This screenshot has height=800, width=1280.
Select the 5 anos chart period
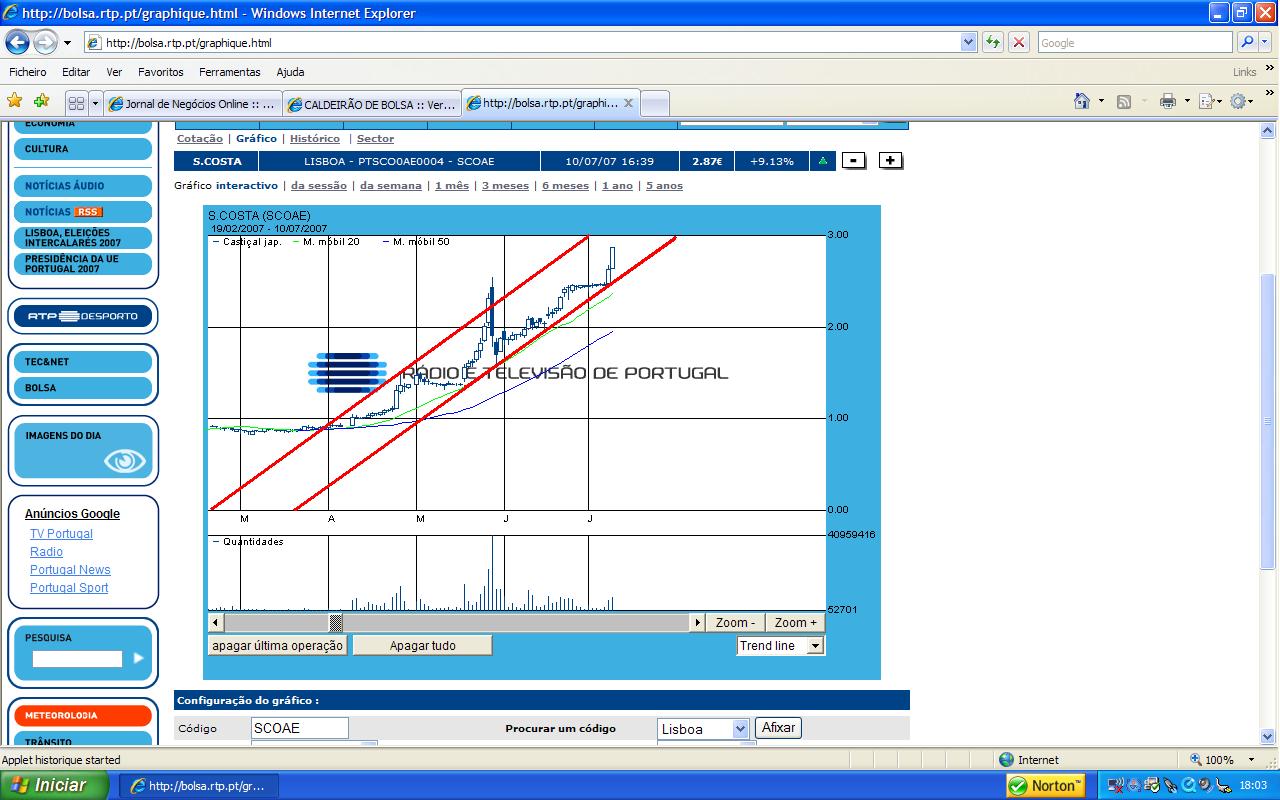[664, 186]
